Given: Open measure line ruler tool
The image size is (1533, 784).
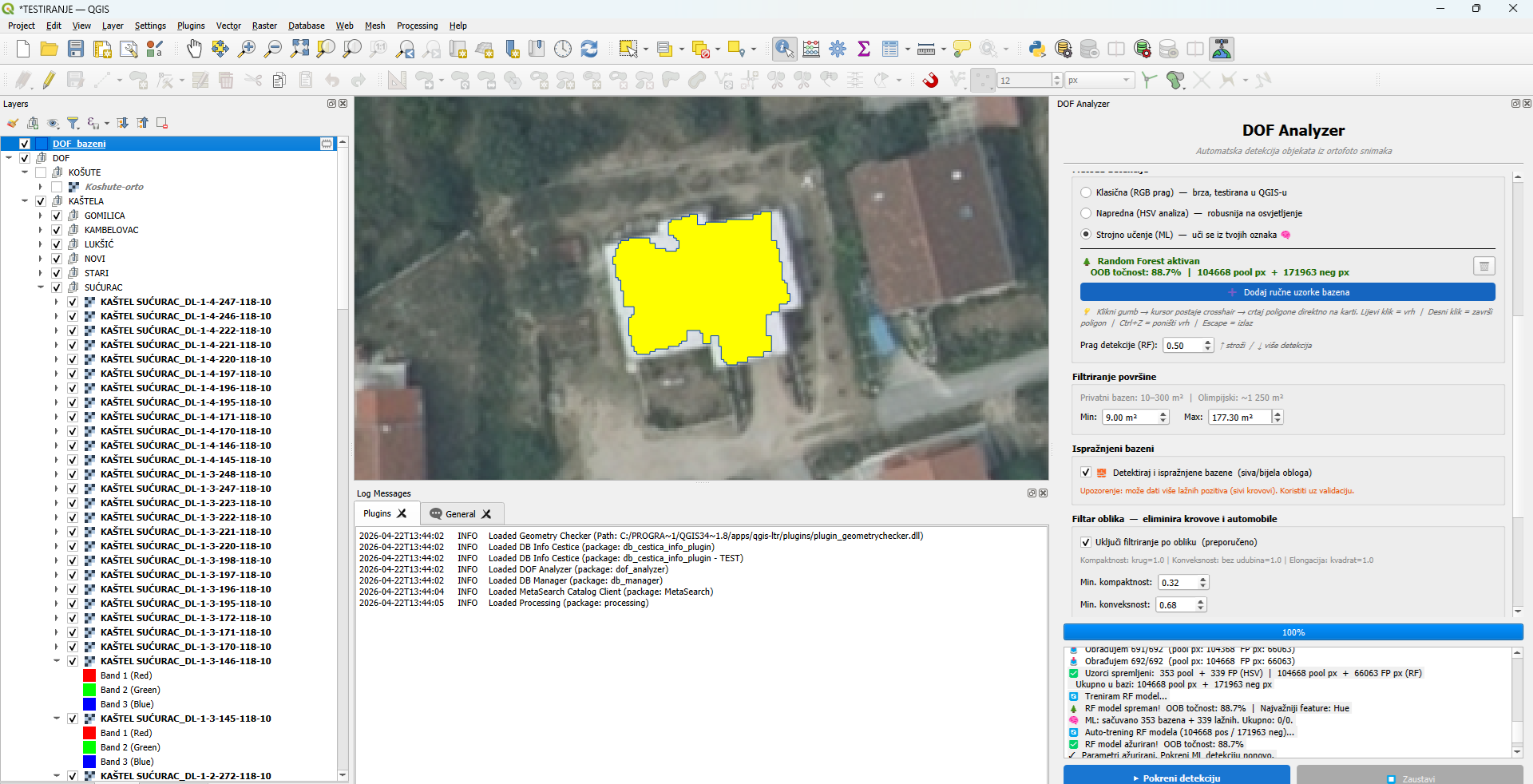Looking at the screenshot, I should click(x=926, y=49).
